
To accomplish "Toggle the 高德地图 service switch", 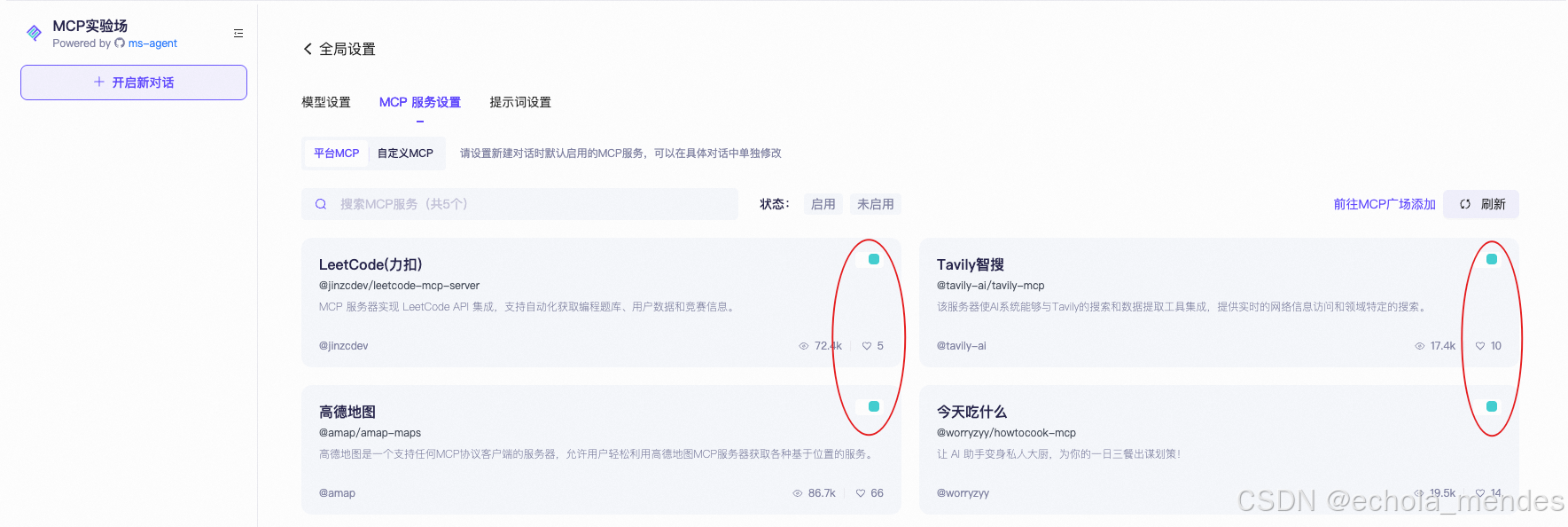I will pyautogui.click(x=870, y=406).
